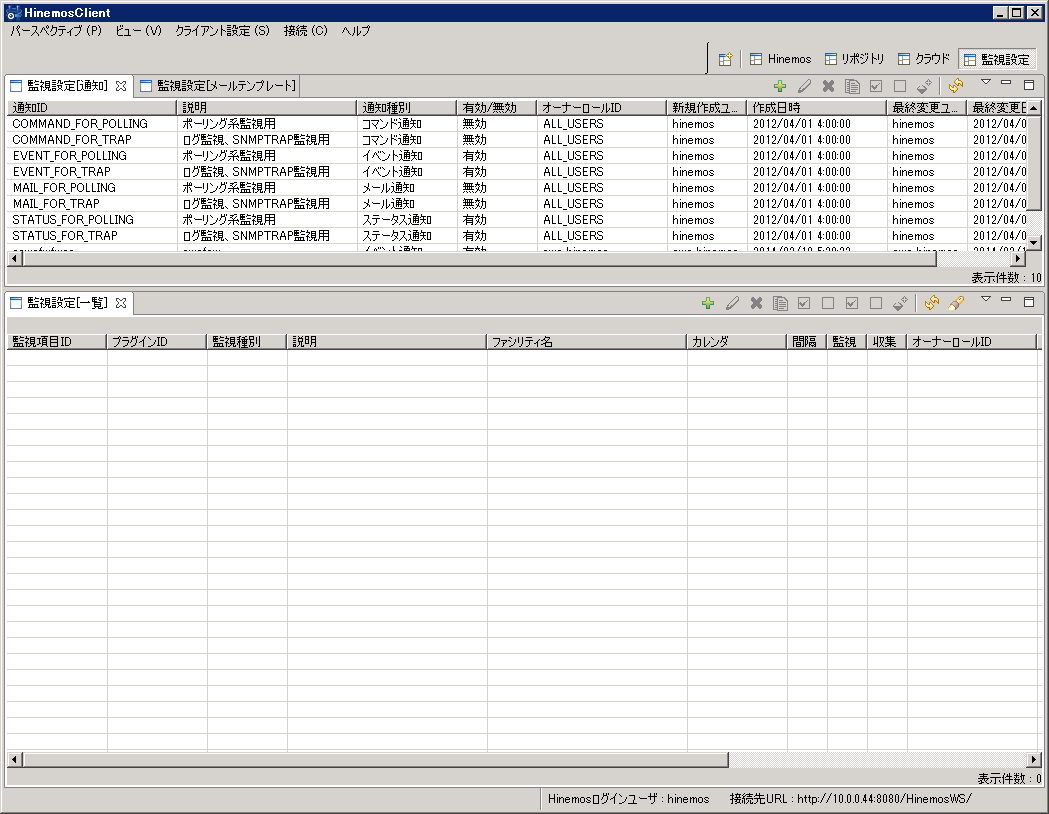Select the 監視設定[通知] tab
The width and height of the screenshot is (1049, 814).
pyautogui.click(x=67, y=86)
